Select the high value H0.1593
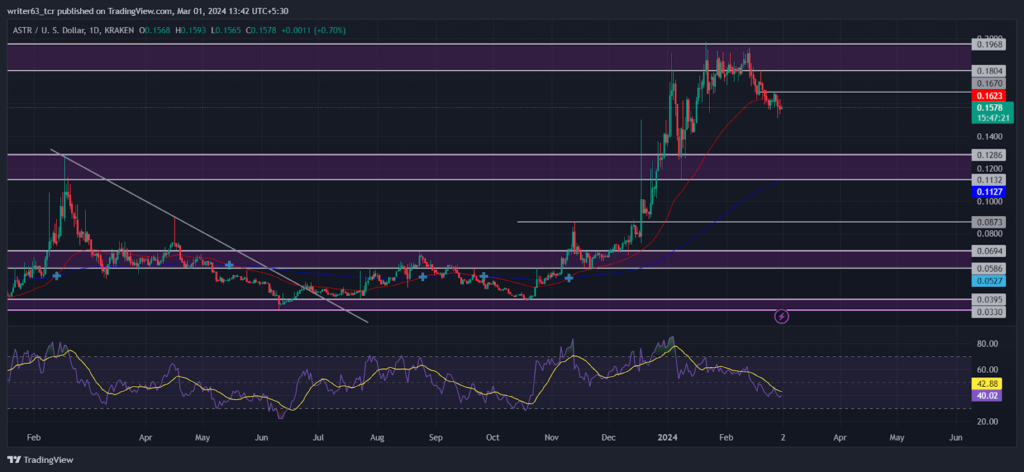 pyautogui.click(x=189, y=30)
